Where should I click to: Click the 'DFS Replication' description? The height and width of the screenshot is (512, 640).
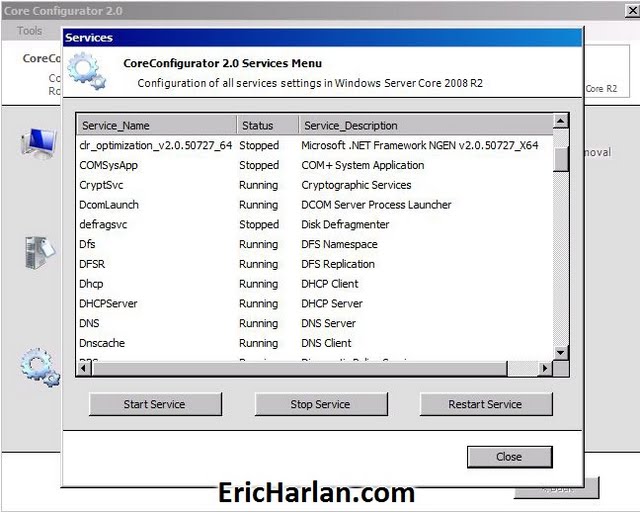(338, 264)
